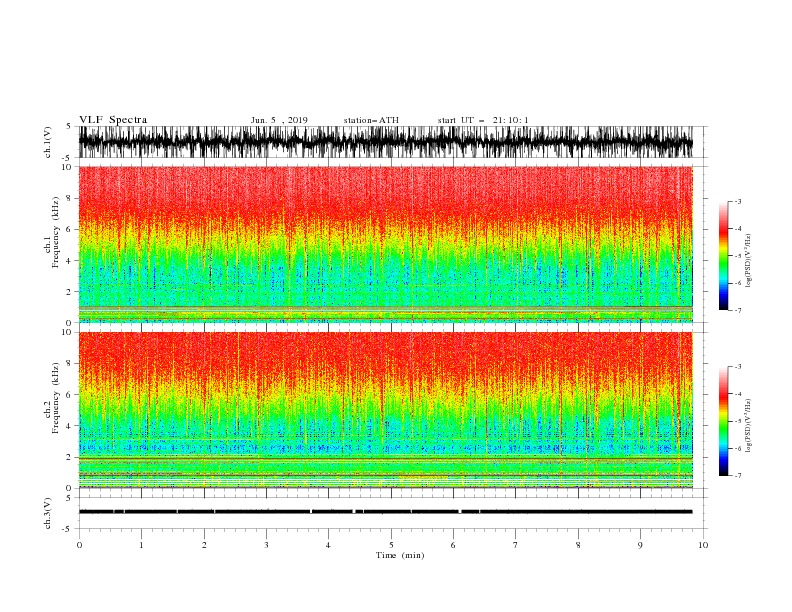Screen dimensions: 792x612
Task: Click the "-3" label on ch.1 color bar
Action: pyautogui.click(x=738, y=201)
